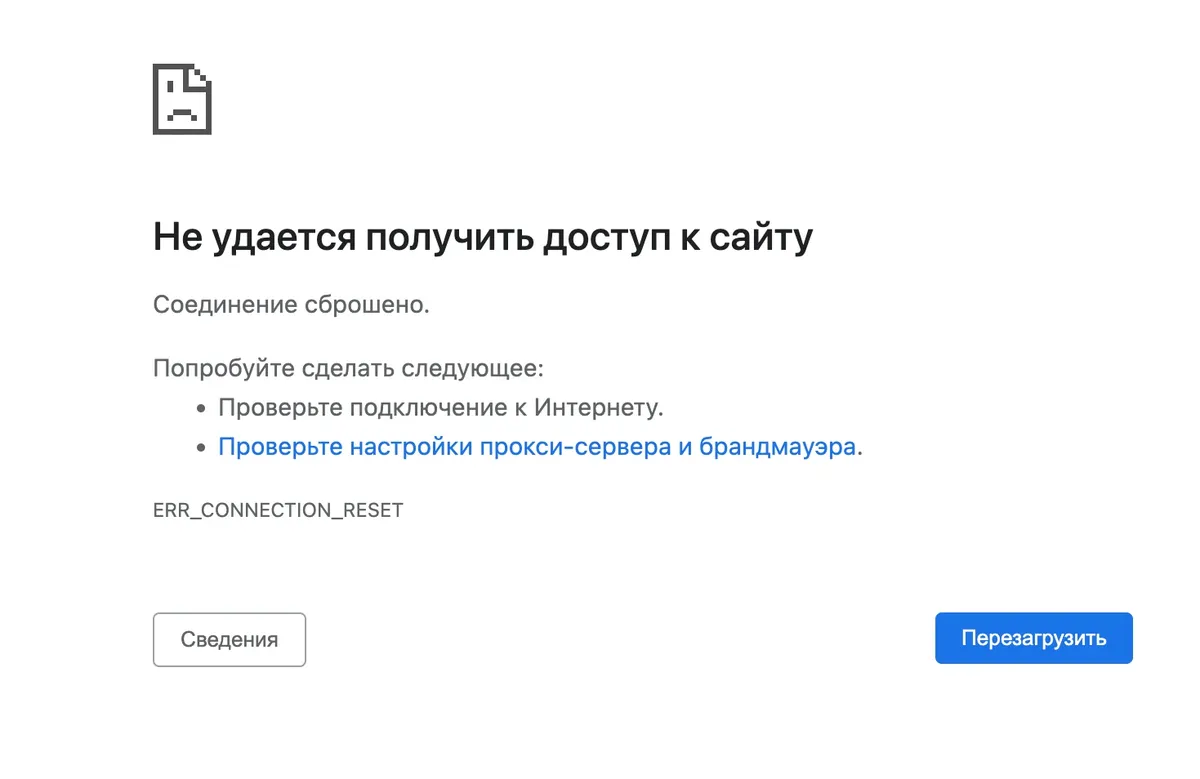
Task: Open details with the Сведения button
Action: (229, 640)
